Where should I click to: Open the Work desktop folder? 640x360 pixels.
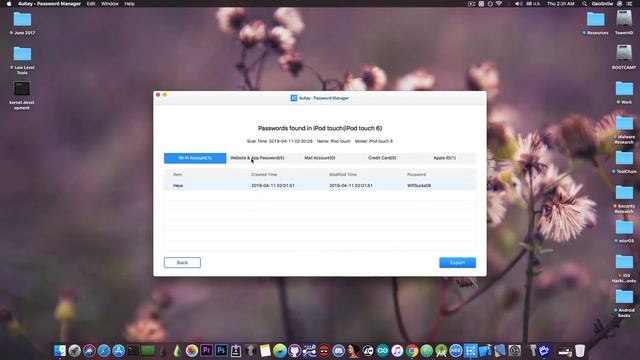(624, 89)
